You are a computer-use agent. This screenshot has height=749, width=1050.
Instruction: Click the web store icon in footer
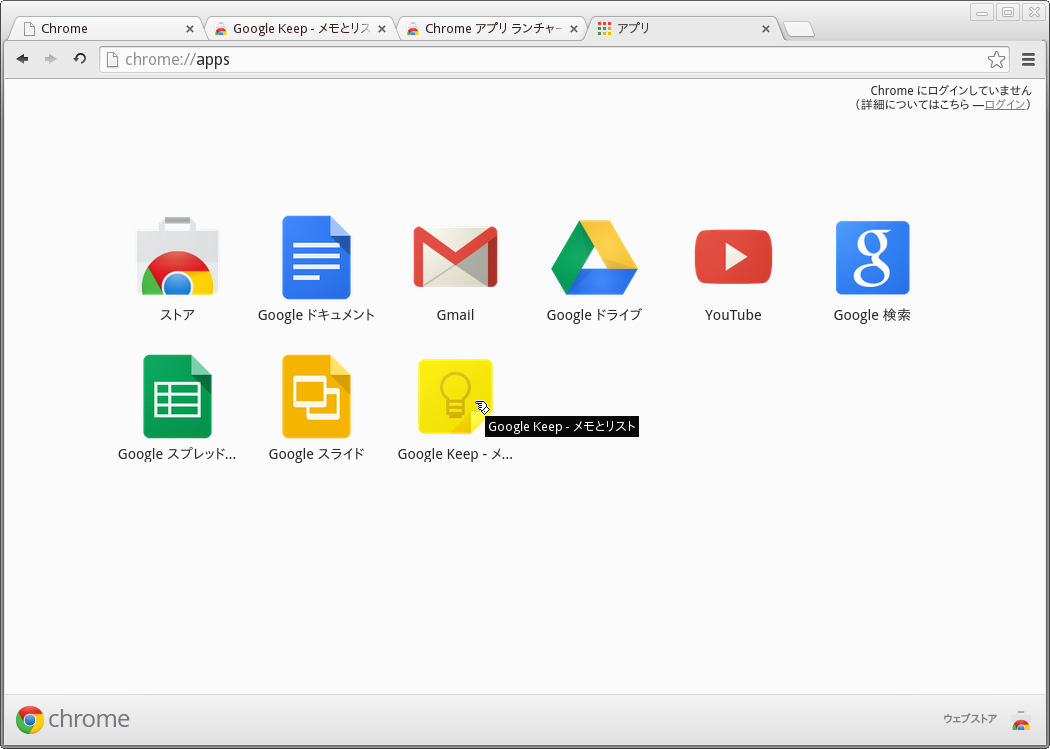tap(1021, 720)
